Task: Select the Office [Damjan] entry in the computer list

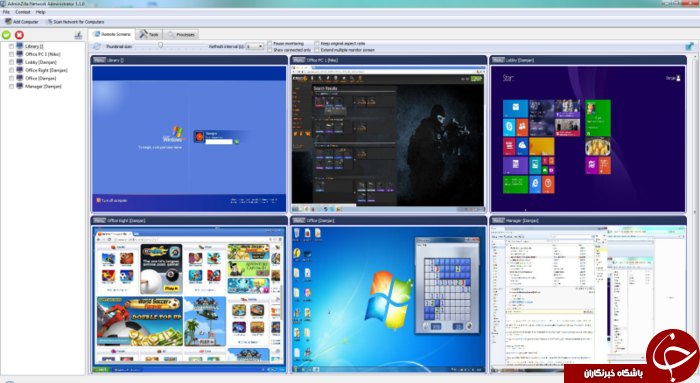Action: [x=40, y=79]
